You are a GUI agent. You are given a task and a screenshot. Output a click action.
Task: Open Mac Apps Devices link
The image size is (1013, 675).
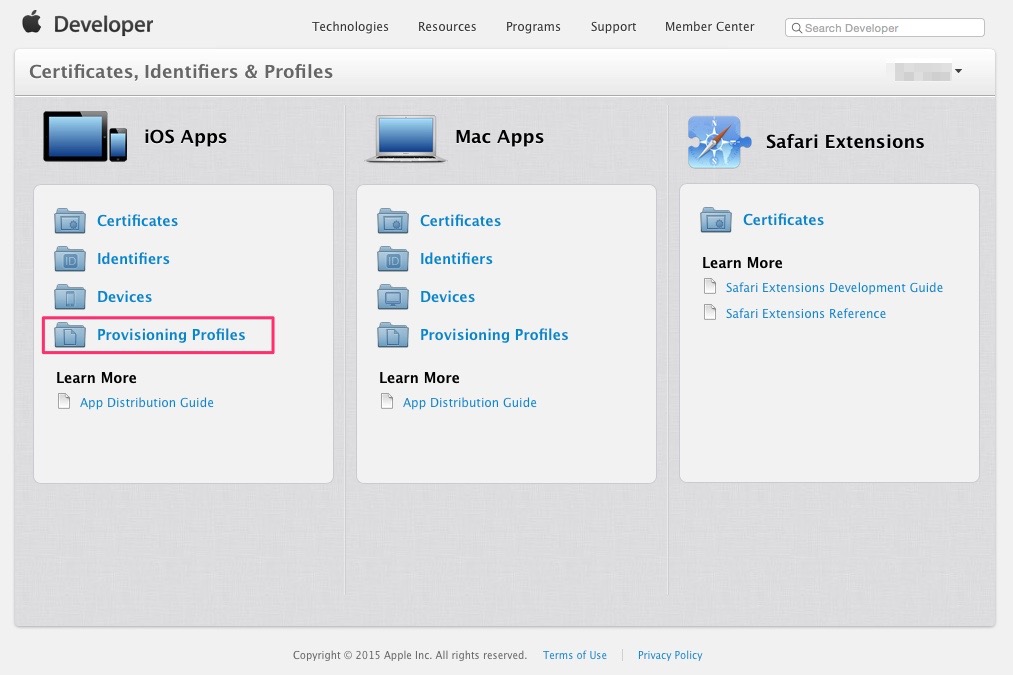tap(448, 297)
